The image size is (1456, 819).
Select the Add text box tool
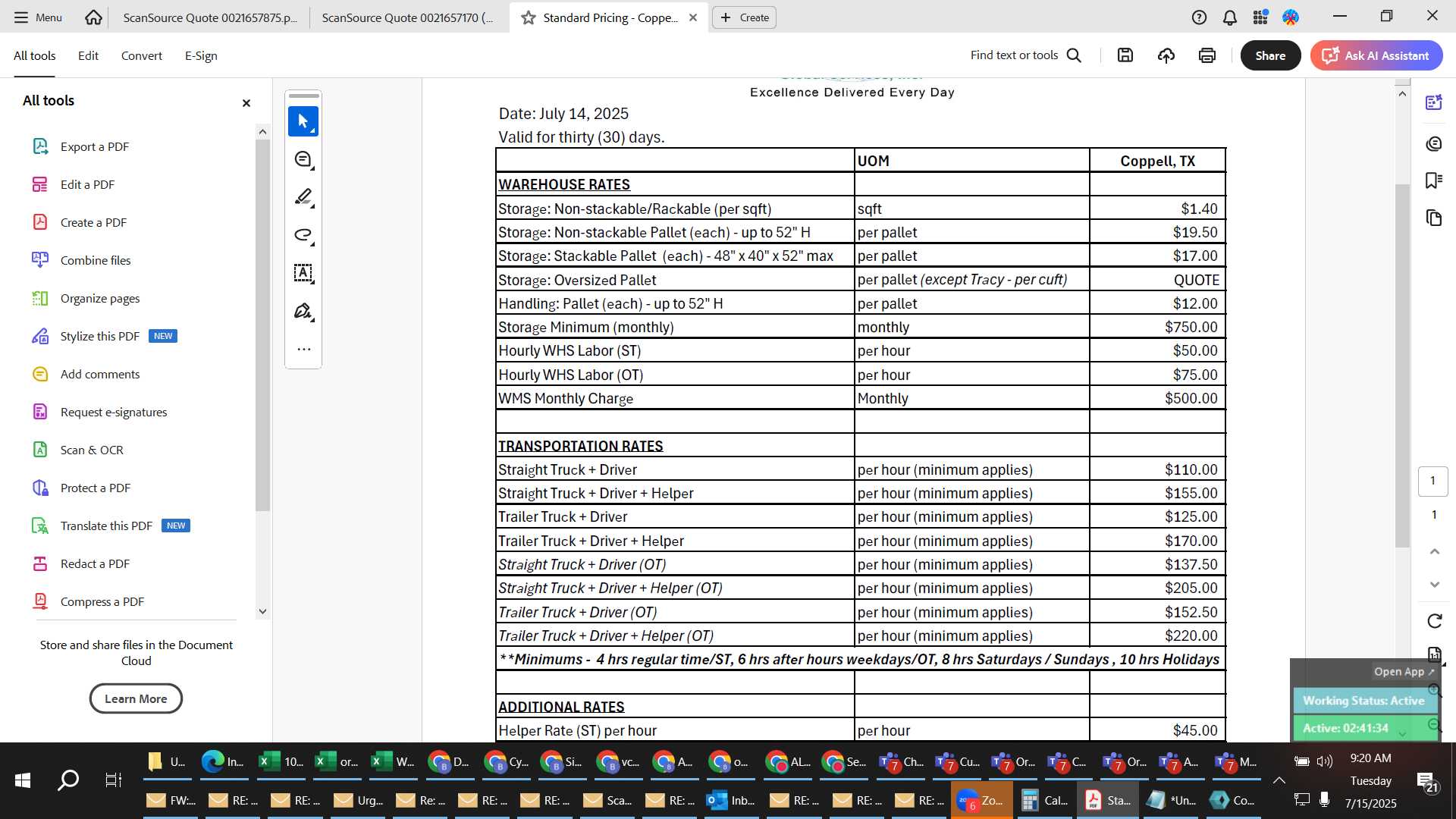tap(303, 273)
